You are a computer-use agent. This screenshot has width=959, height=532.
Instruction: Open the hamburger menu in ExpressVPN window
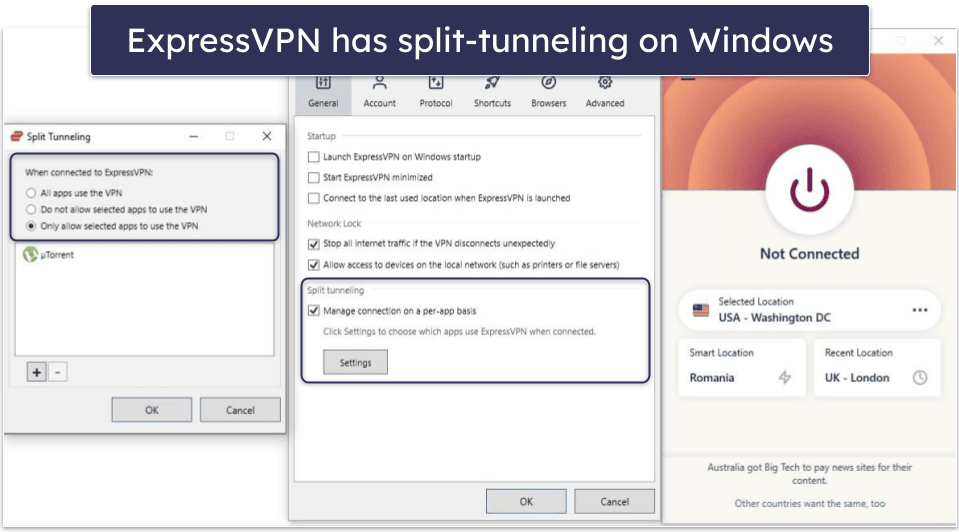(688, 79)
